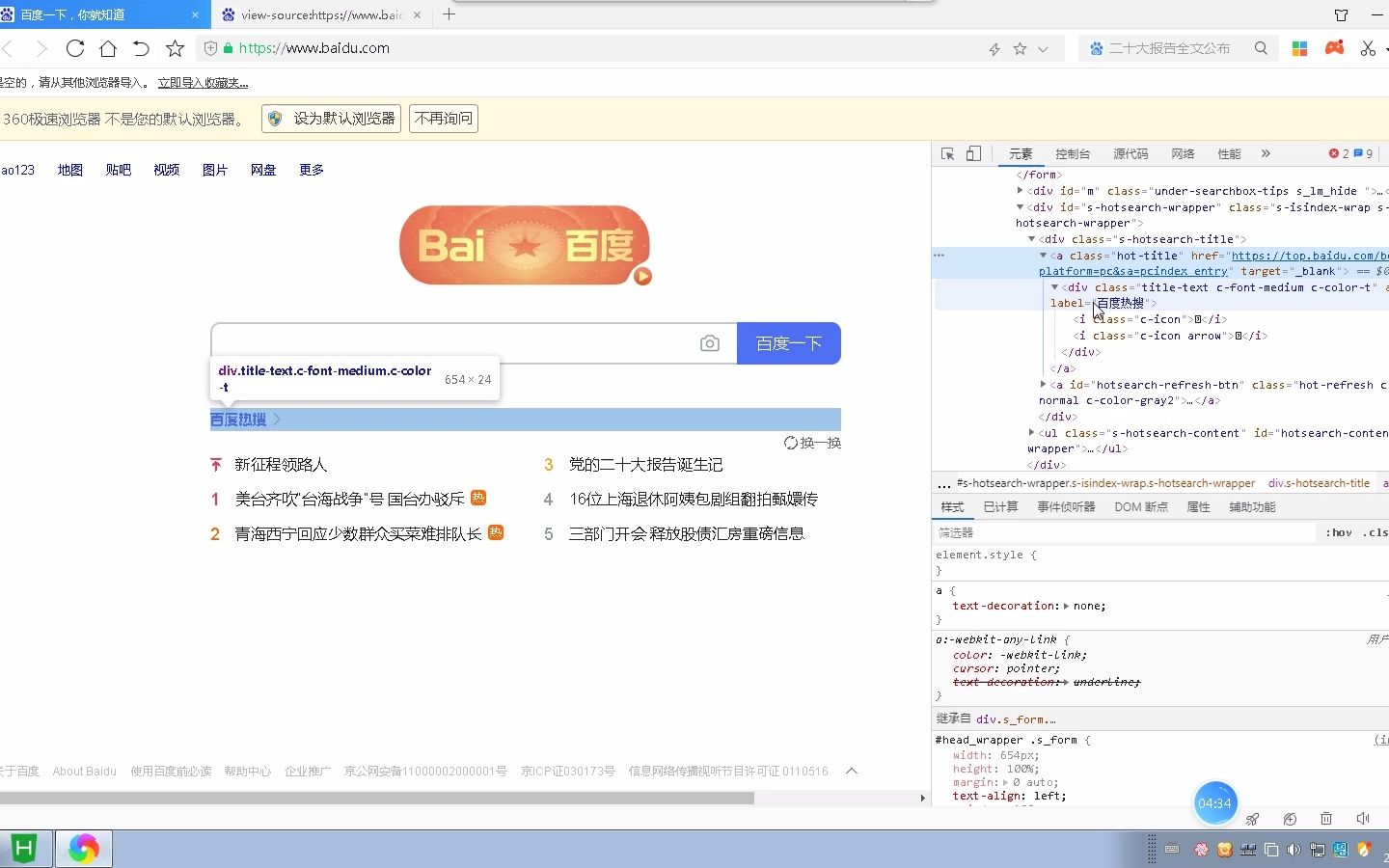Image resolution: width=1389 pixels, height=868 pixels.
Task: Open the address bar dropdown chevron
Action: pyautogui.click(x=1043, y=49)
